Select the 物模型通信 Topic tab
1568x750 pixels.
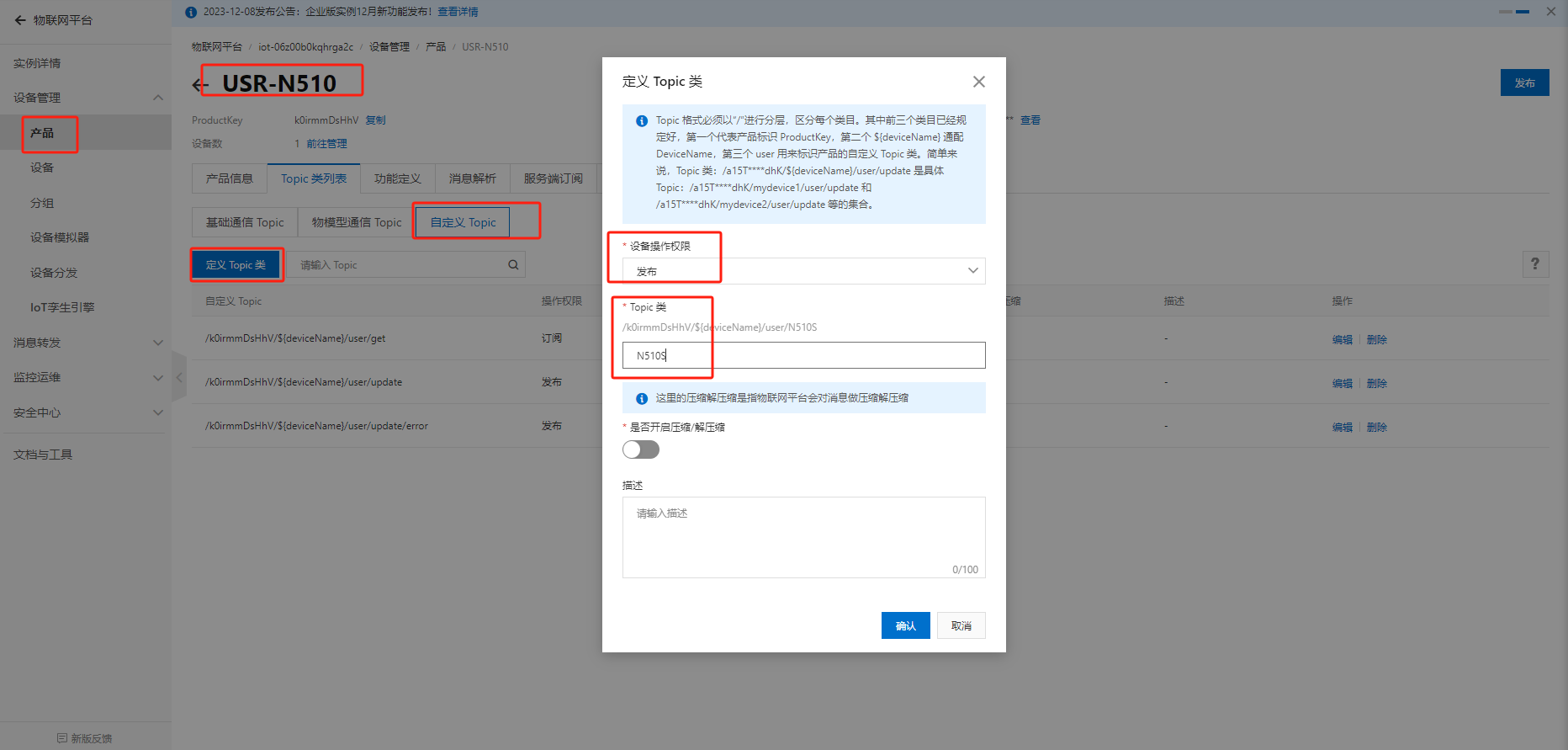pos(357,222)
